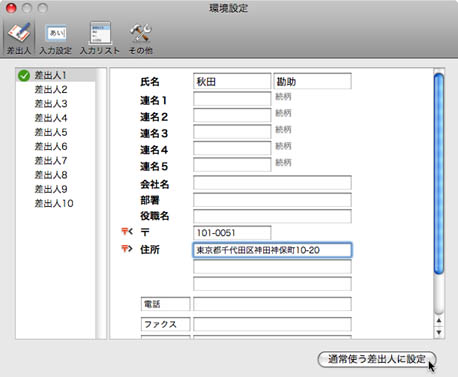Click the 会社名 input field

tap(272, 183)
